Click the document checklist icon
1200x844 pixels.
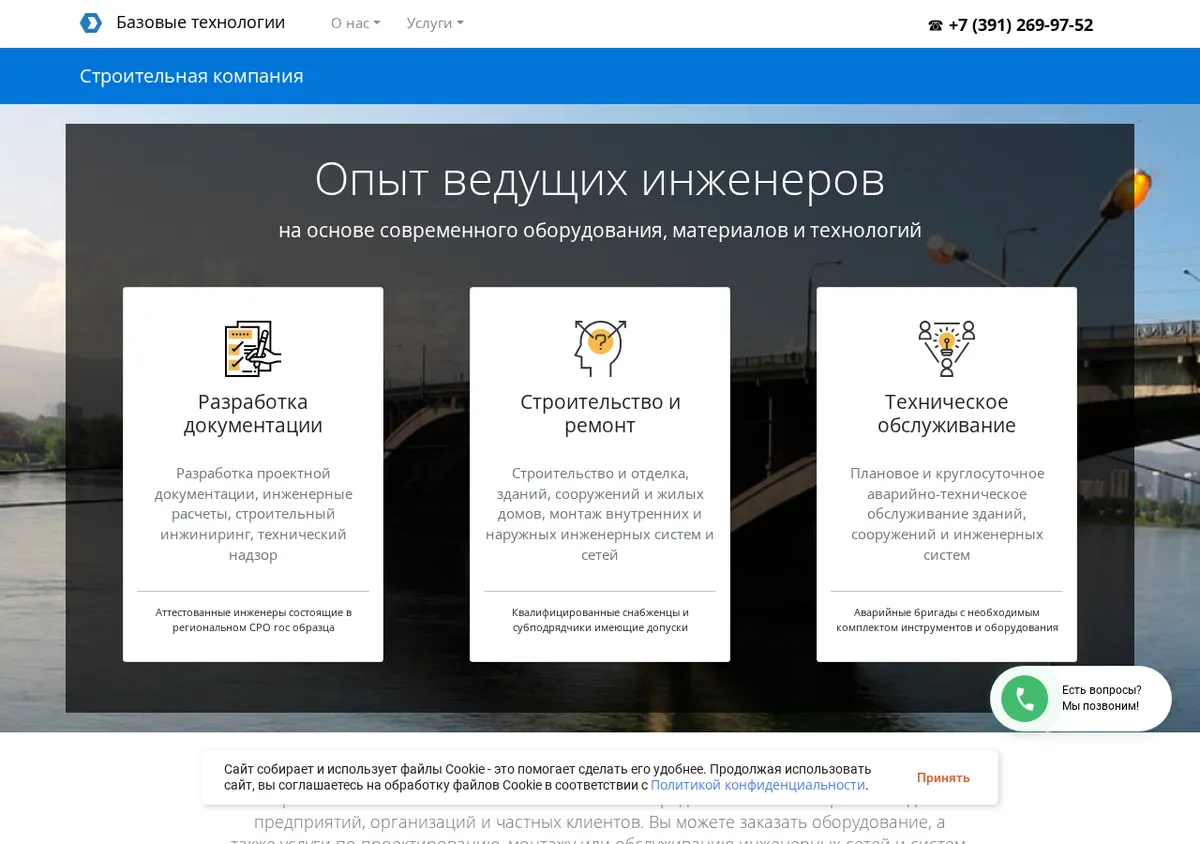pyautogui.click(x=253, y=347)
